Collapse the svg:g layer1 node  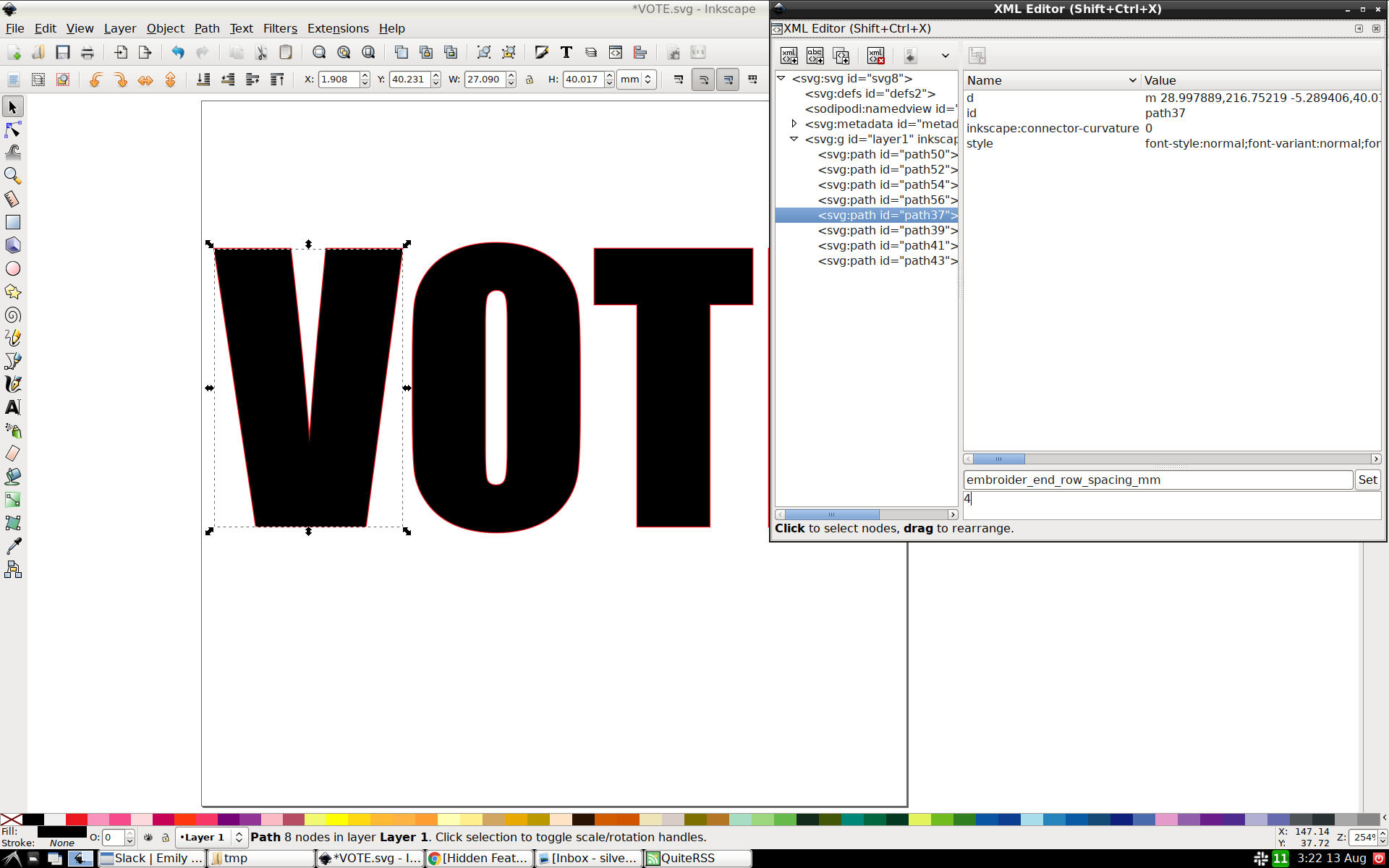pos(794,139)
